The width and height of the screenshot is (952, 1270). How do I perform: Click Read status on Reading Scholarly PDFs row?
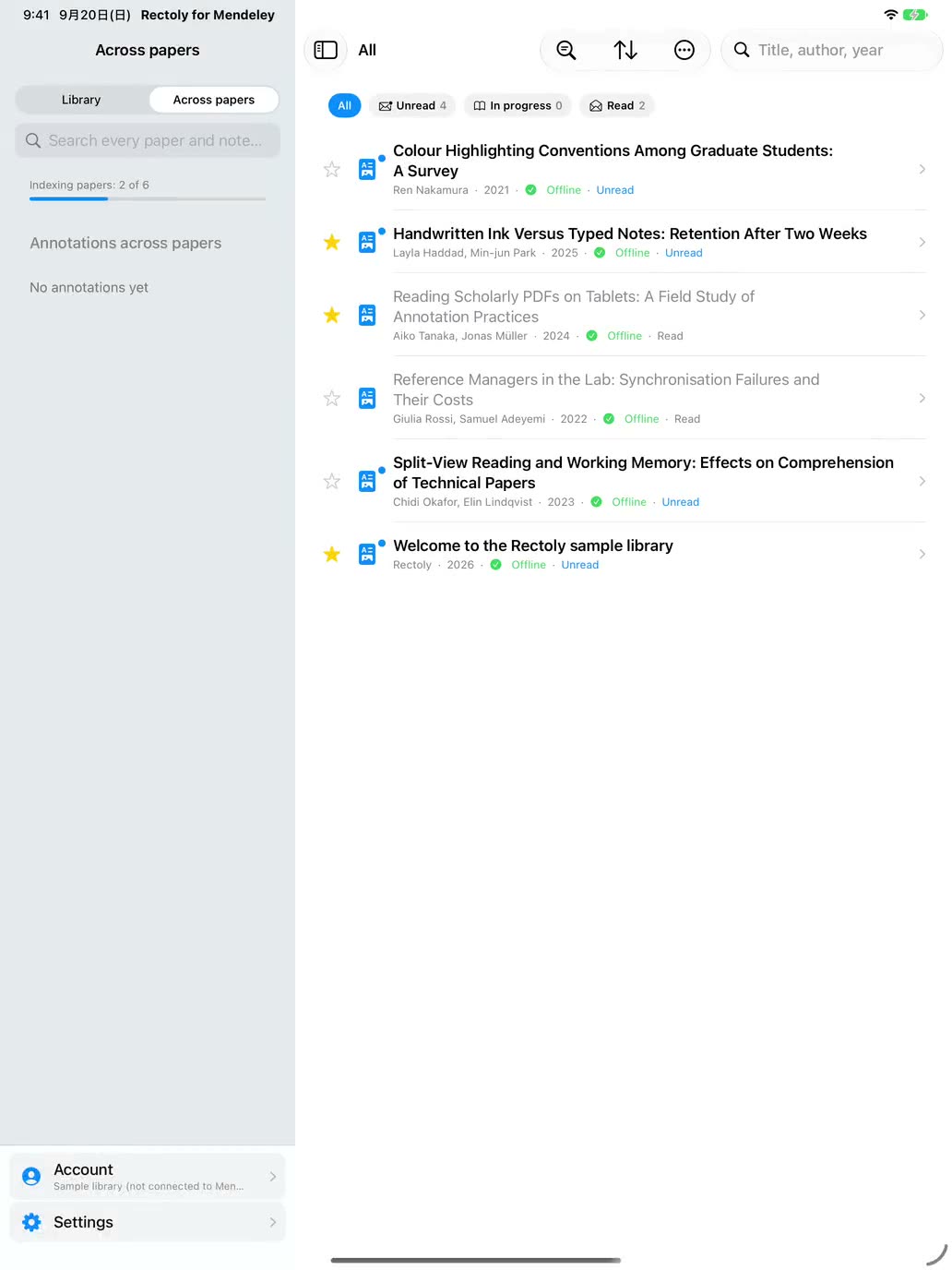point(671,336)
